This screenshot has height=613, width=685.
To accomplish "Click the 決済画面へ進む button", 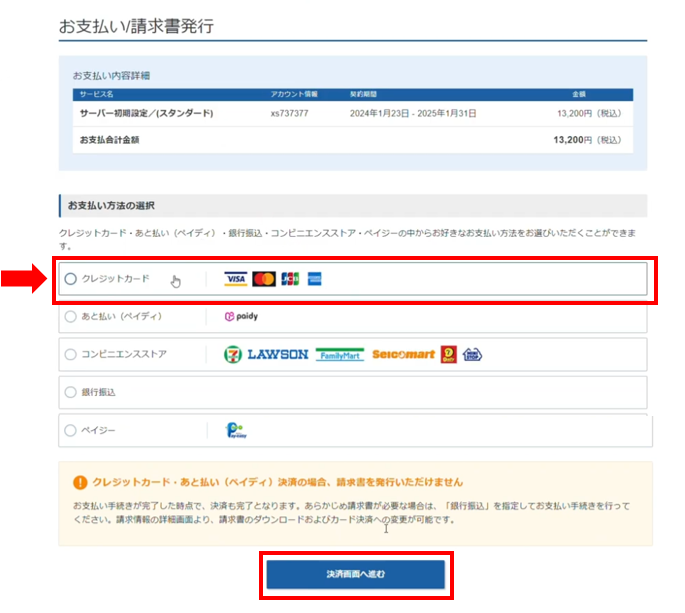I will click(x=355, y=575).
